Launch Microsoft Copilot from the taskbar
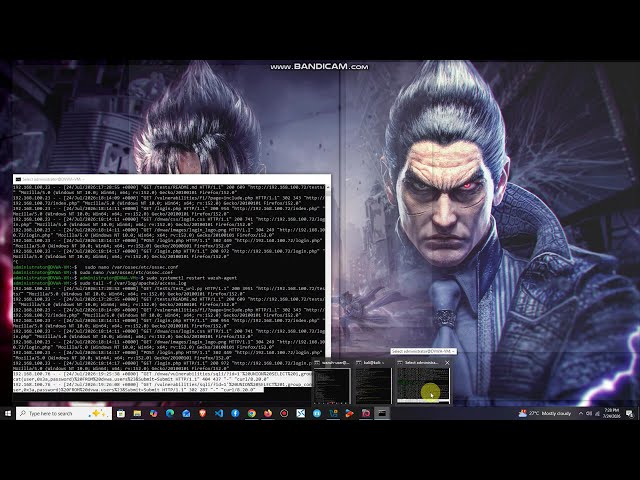 [153, 413]
